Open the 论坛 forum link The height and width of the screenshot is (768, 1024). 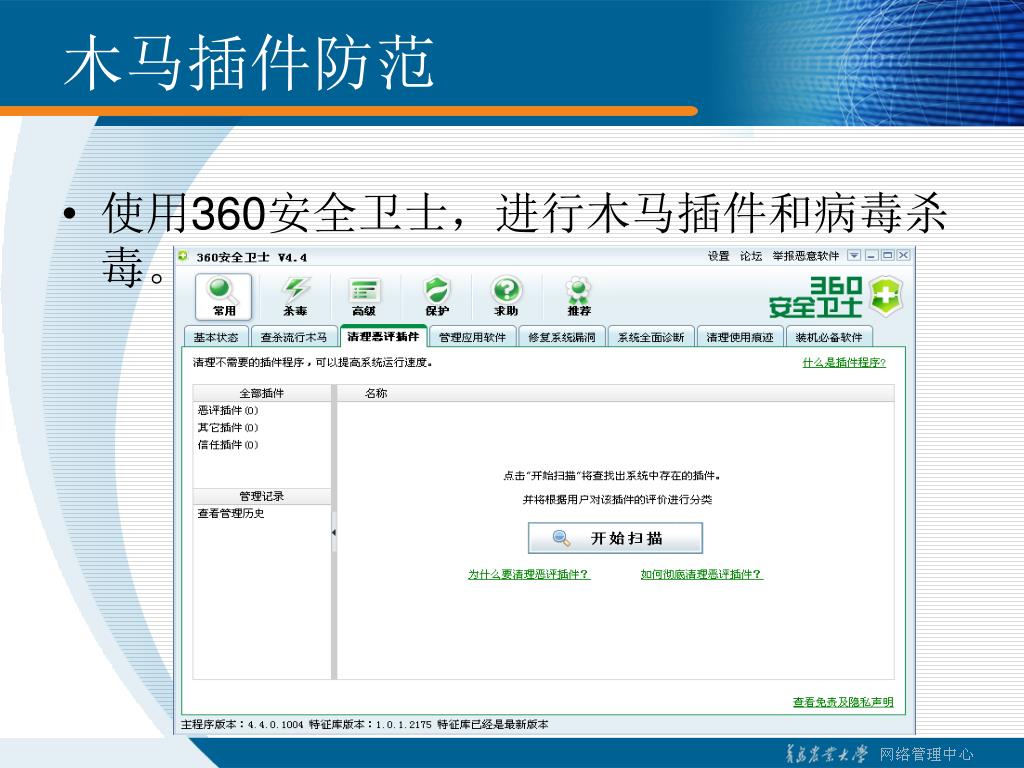pyautogui.click(x=751, y=256)
